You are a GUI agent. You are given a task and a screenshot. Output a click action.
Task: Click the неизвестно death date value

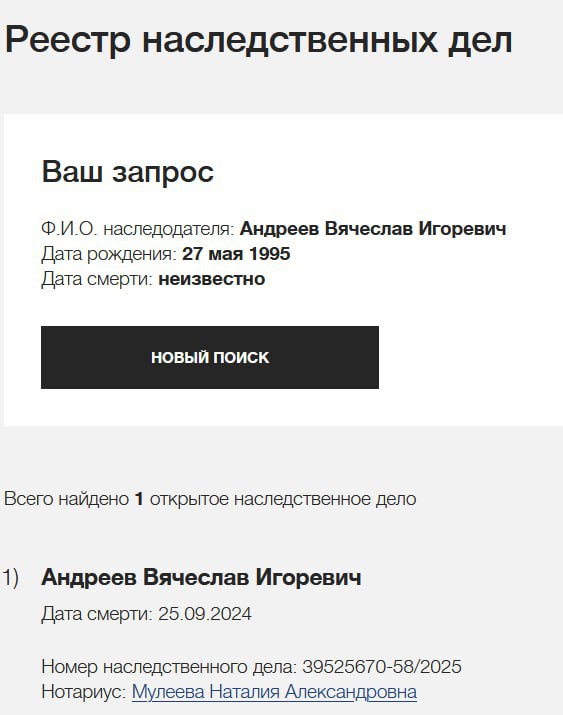212,279
